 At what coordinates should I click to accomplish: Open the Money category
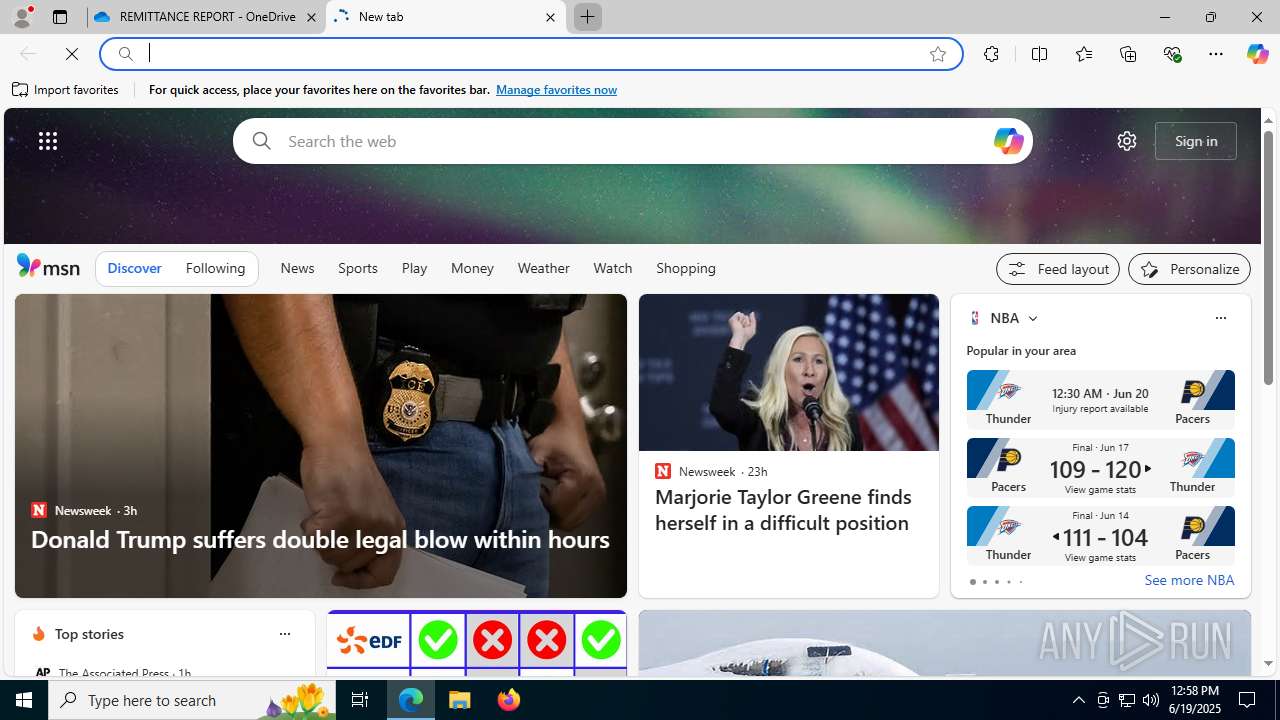pos(472,268)
